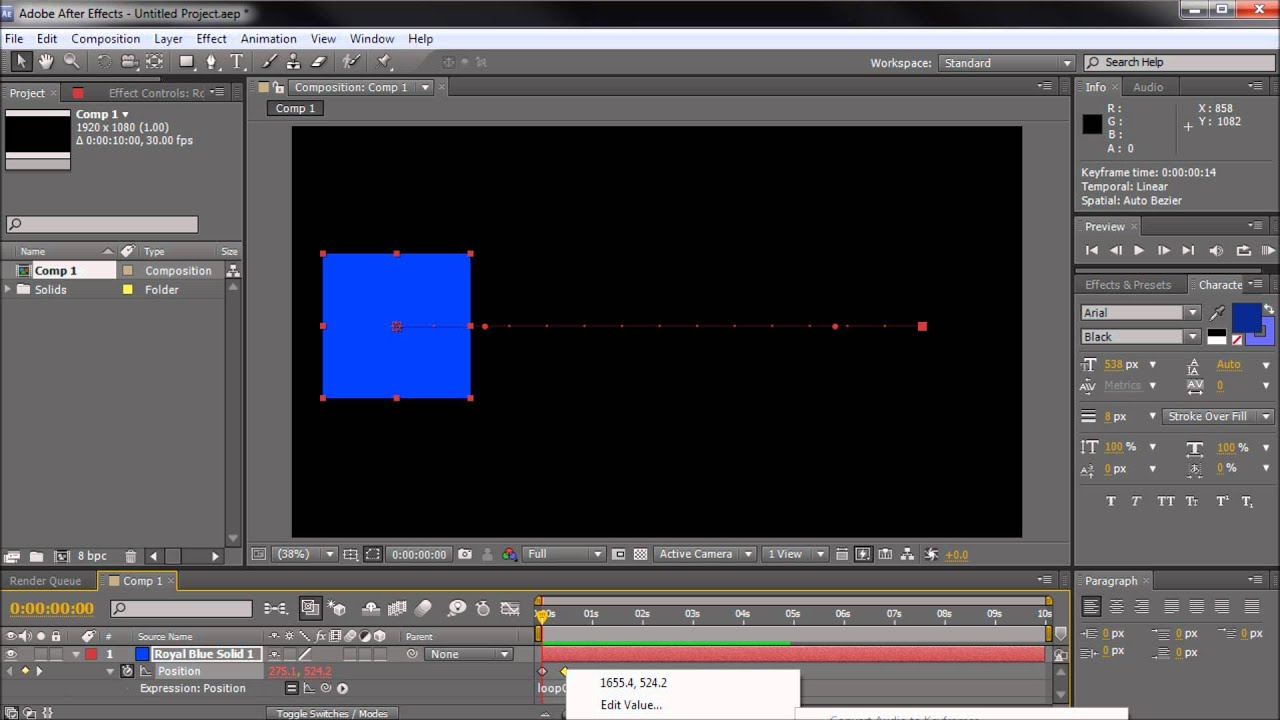Viewport: 1280px width, 720px height.
Task: Open the Composition menu
Action: (105, 39)
